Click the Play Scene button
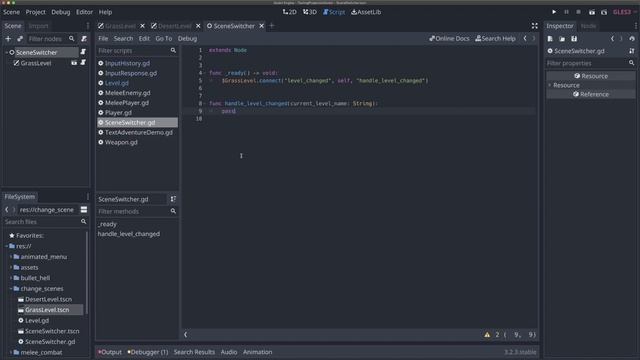 click(x=591, y=12)
